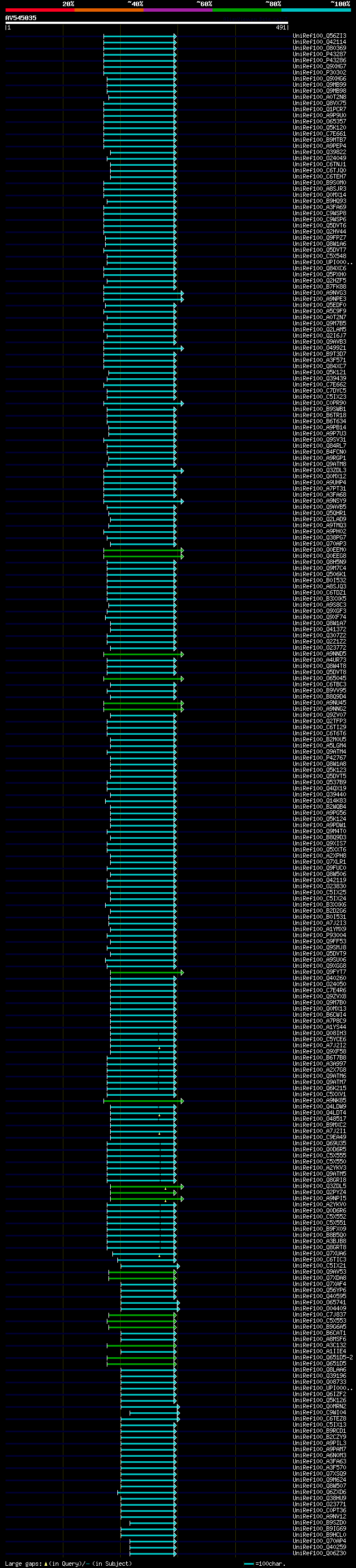Select hit label UniRef100_Q42114
The width and height of the screenshot is (356, 1568).
(x=319, y=42)
